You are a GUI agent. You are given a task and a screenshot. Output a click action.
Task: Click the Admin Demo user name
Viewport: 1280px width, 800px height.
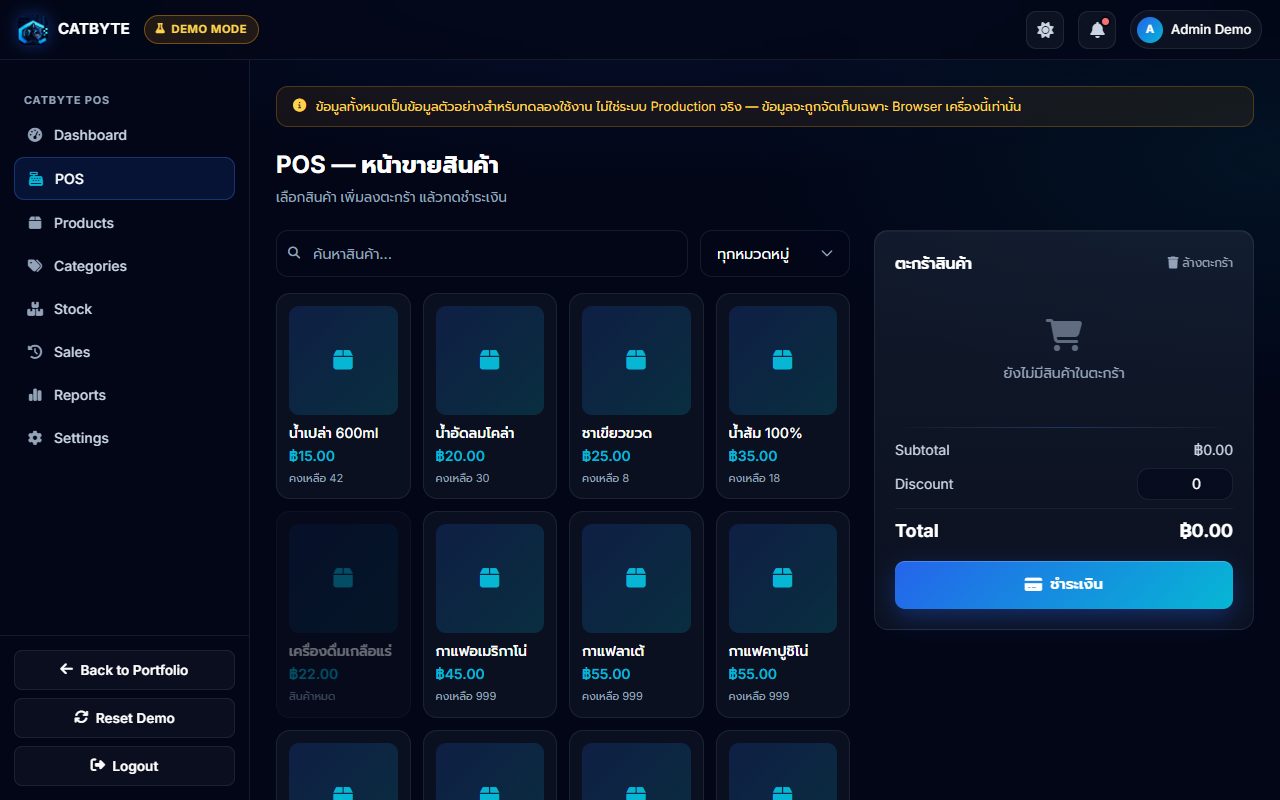coord(1211,30)
